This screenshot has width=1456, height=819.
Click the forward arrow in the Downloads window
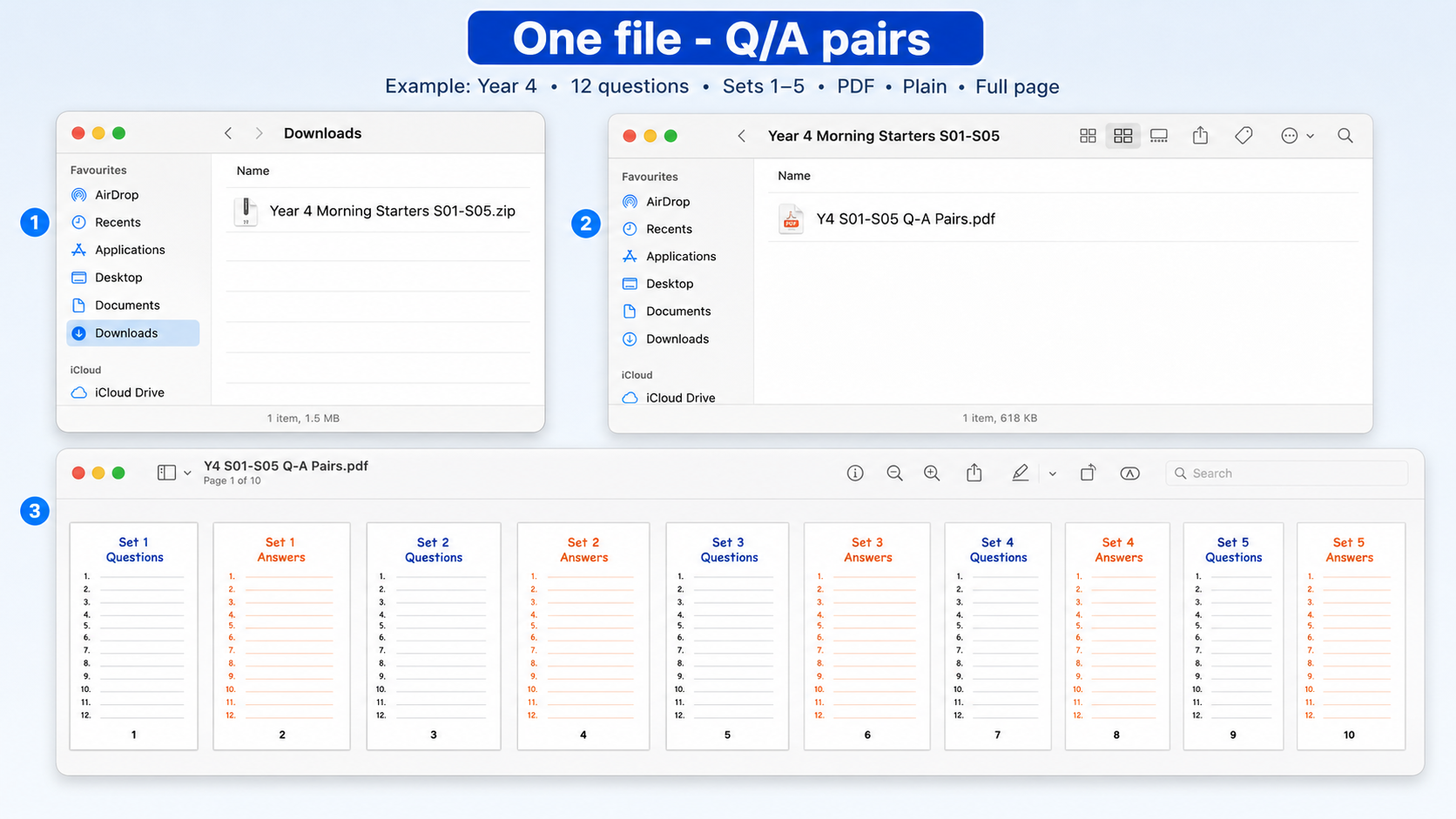click(259, 133)
